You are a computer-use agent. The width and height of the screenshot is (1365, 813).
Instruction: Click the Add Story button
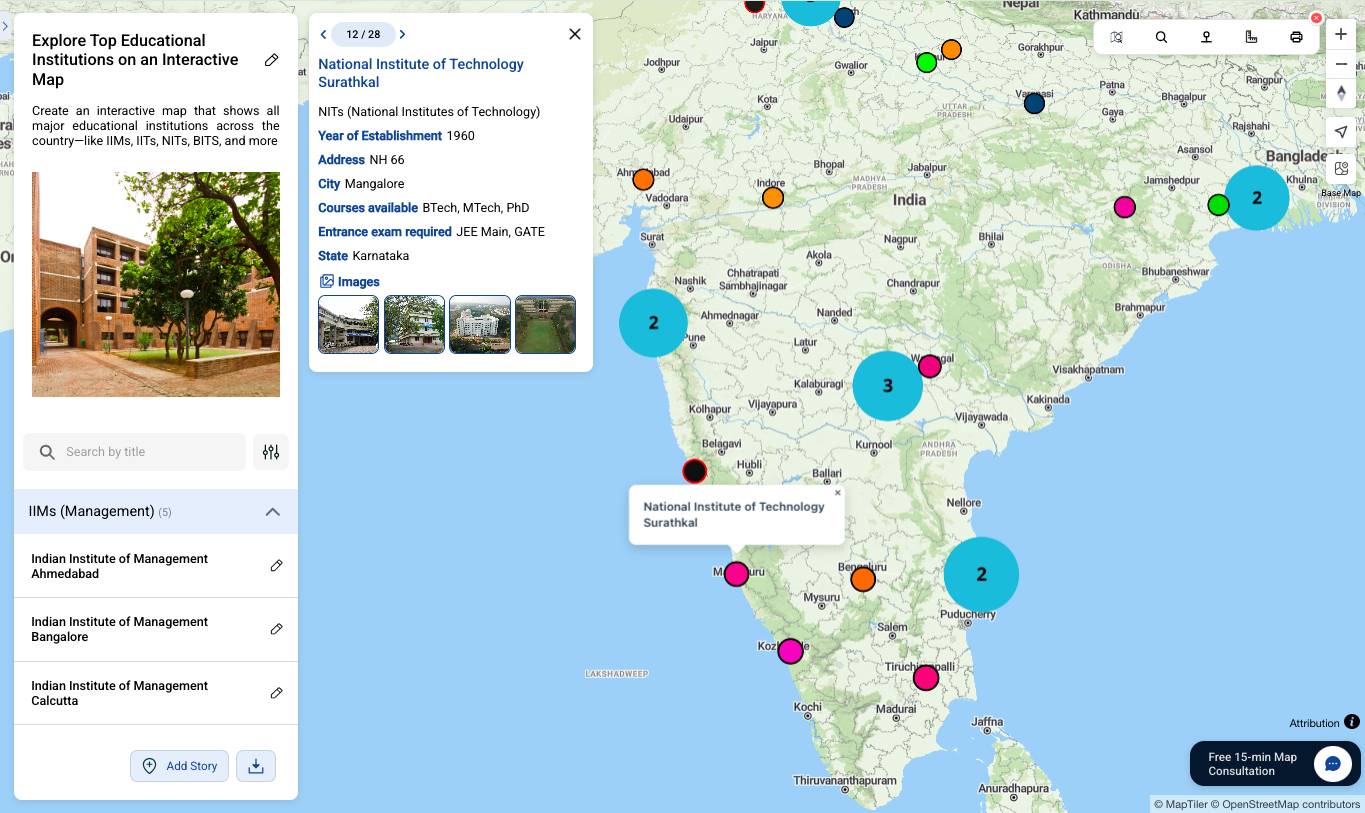(179, 766)
